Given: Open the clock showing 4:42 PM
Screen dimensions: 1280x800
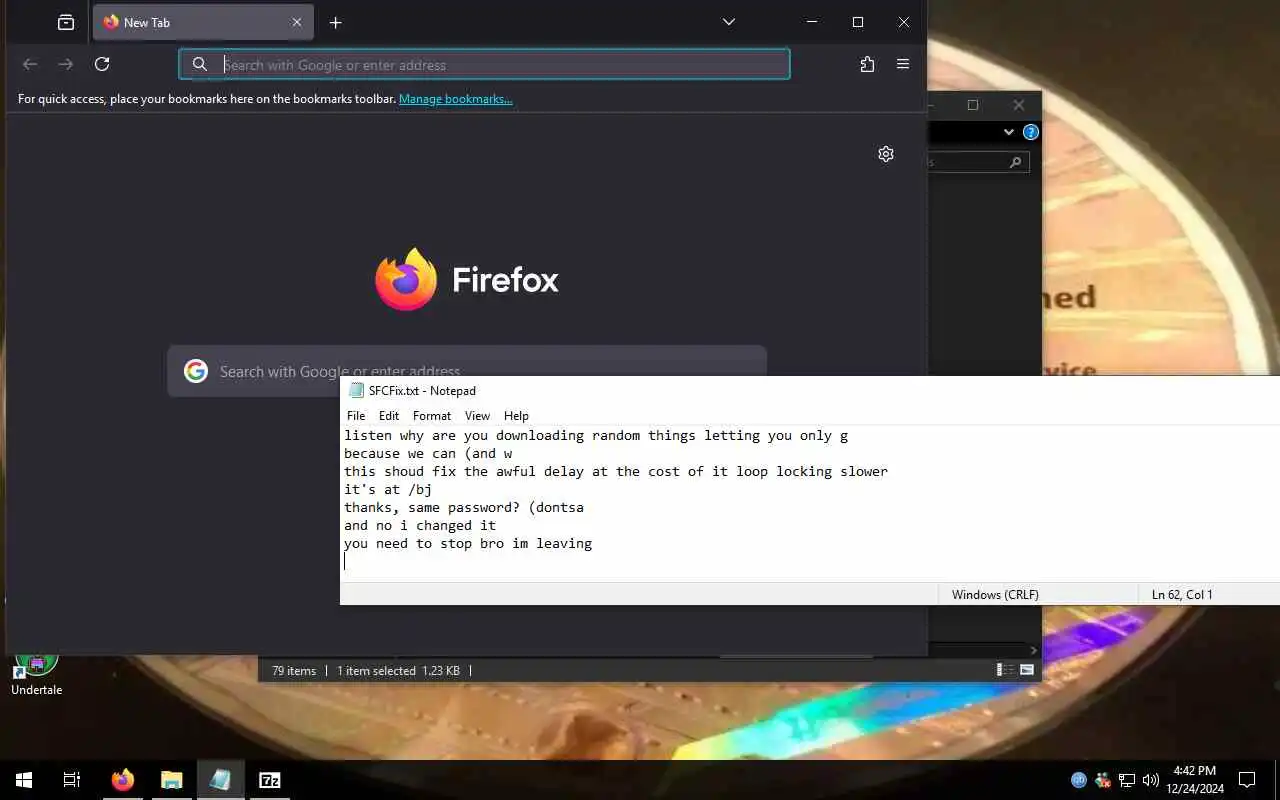Looking at the screenshot, I should (1194, 780).
